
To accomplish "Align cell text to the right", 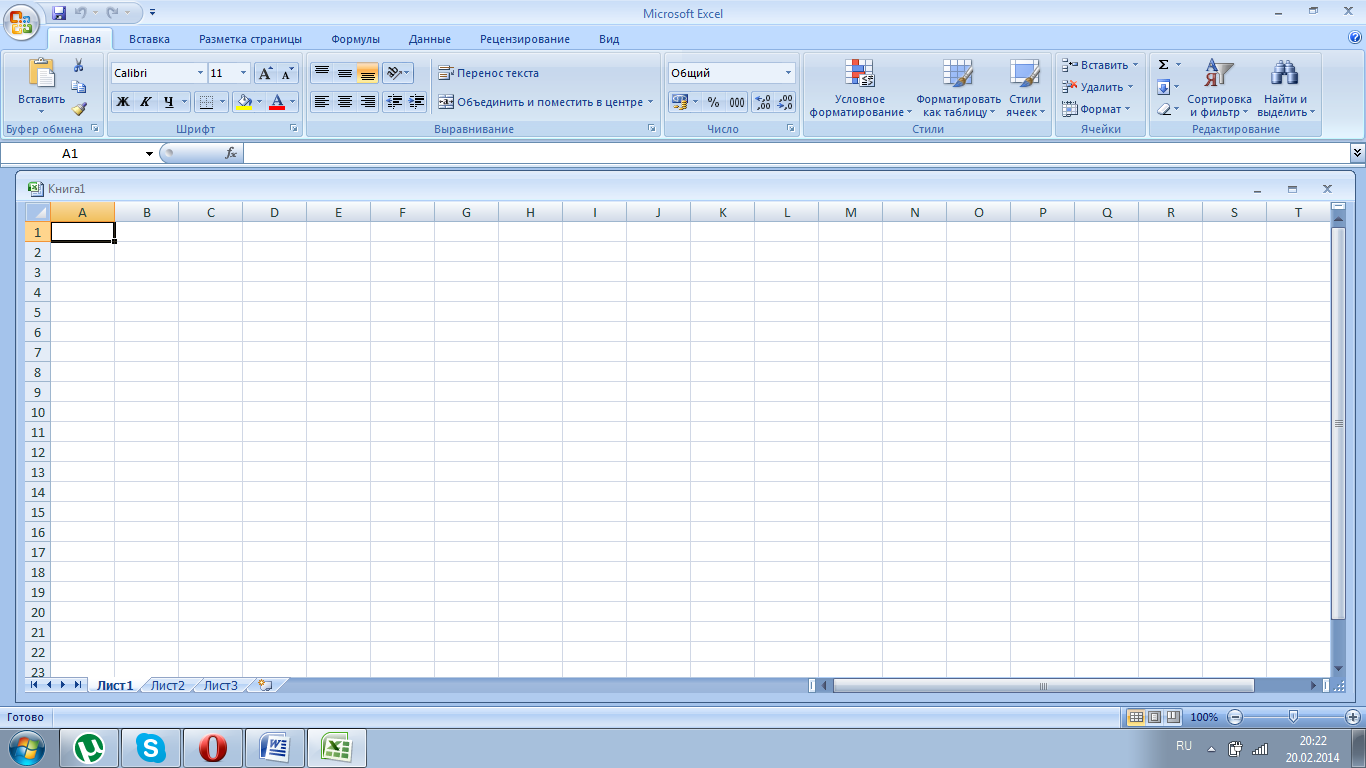I will tap(367, 102).
